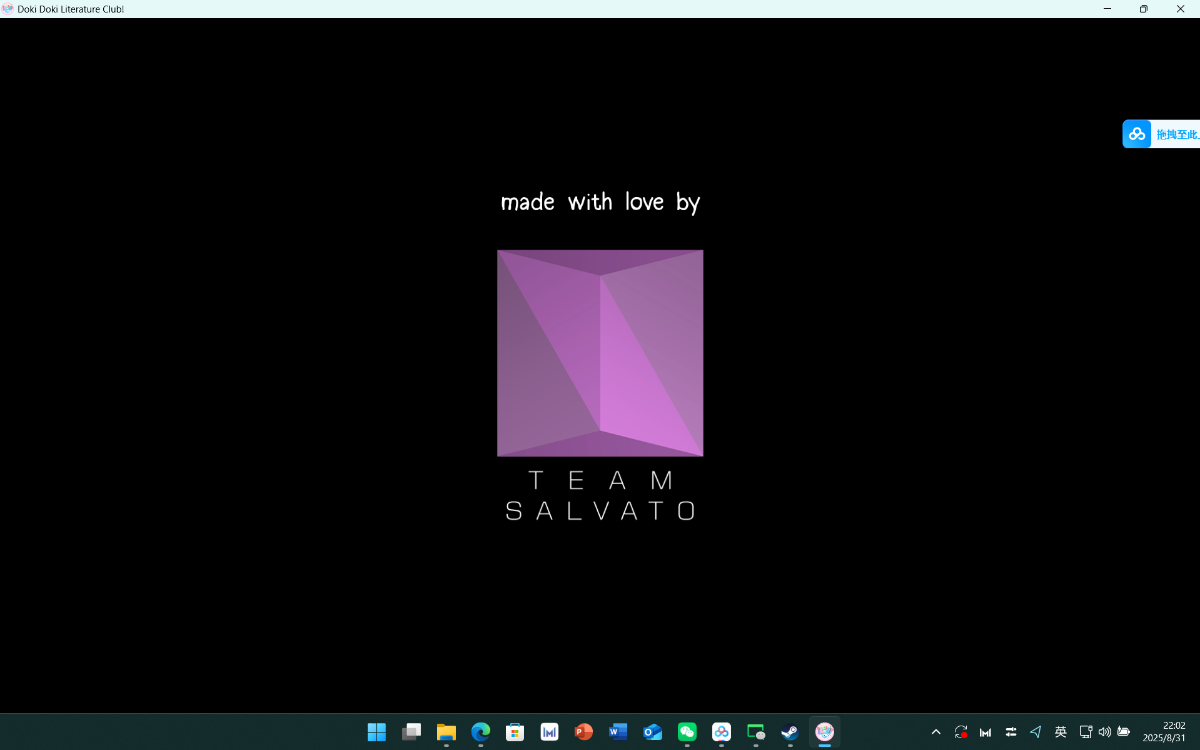Open the volume speaker control in tray
Screen dimensions: 1200x750
1105,732
